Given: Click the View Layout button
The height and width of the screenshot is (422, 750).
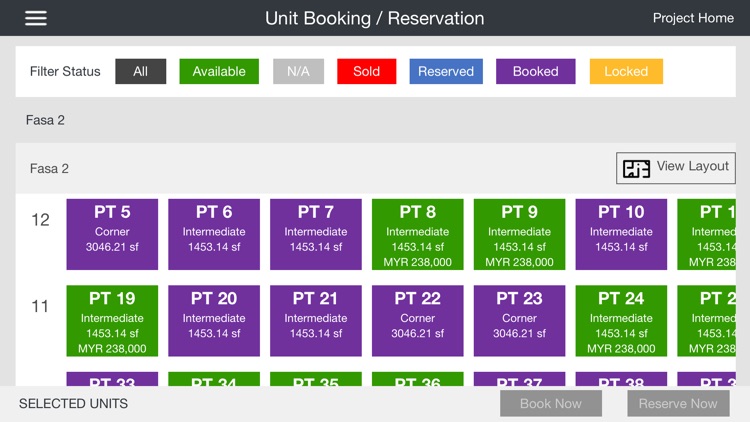Looking at the screenshot, I should 675,168.
